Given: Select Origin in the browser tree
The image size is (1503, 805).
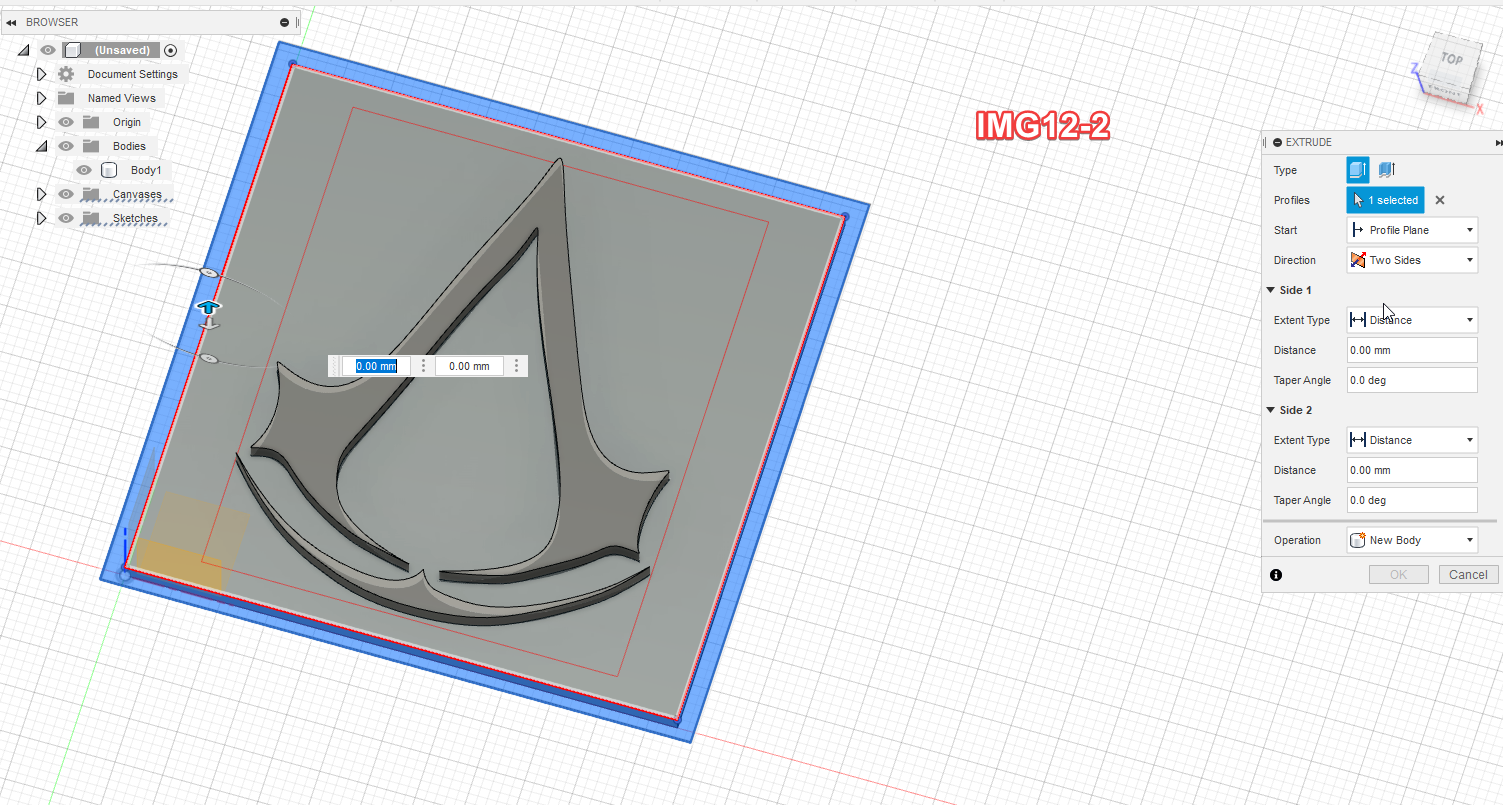Looking at the screenshot, I should point(127,122).
